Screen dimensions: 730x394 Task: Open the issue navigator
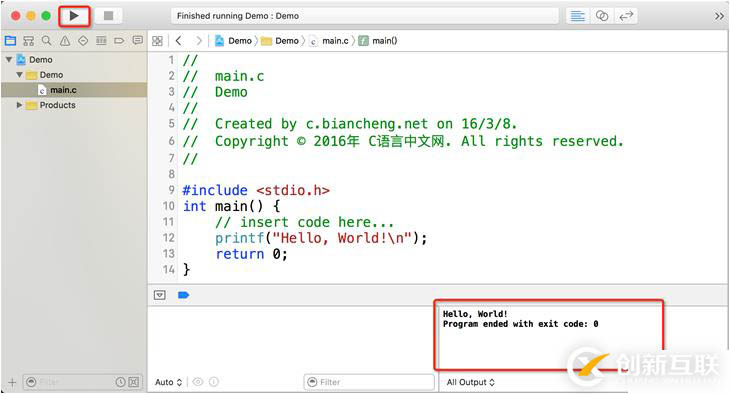click(x=65, y=41)
